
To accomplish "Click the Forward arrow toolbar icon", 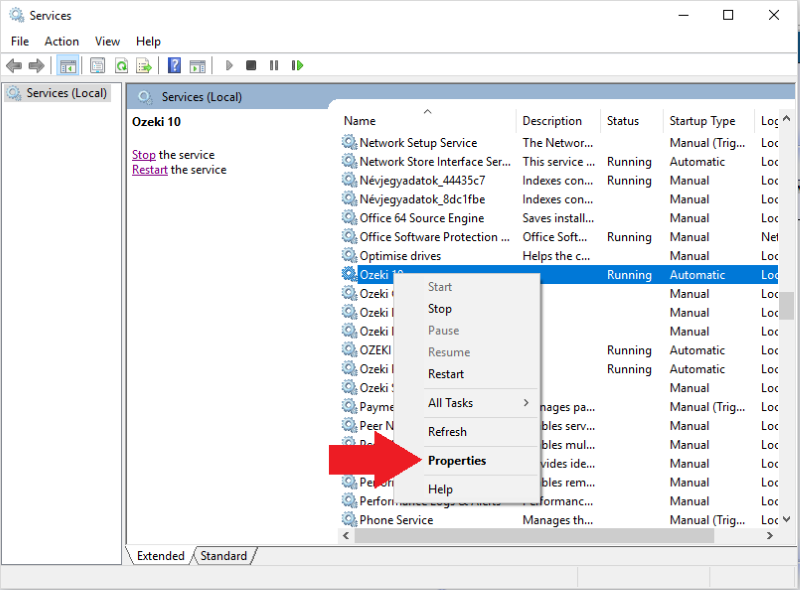I will click(x=36, y=65).
